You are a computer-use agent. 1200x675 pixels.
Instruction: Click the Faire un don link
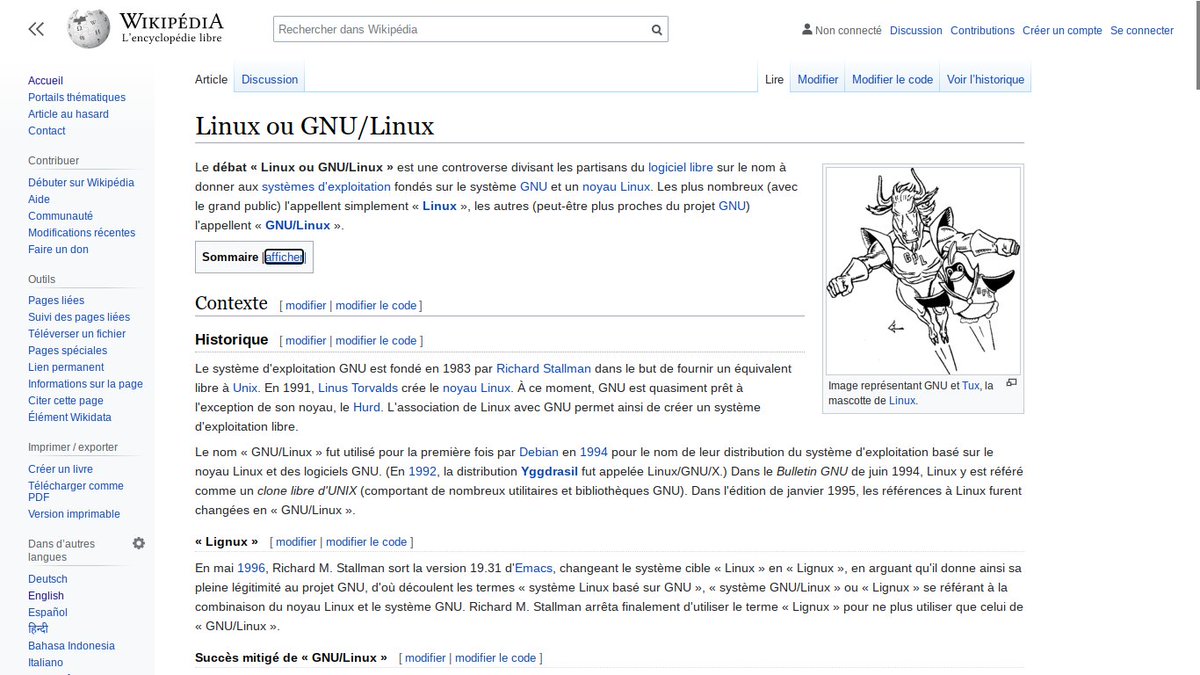[57, 249]
